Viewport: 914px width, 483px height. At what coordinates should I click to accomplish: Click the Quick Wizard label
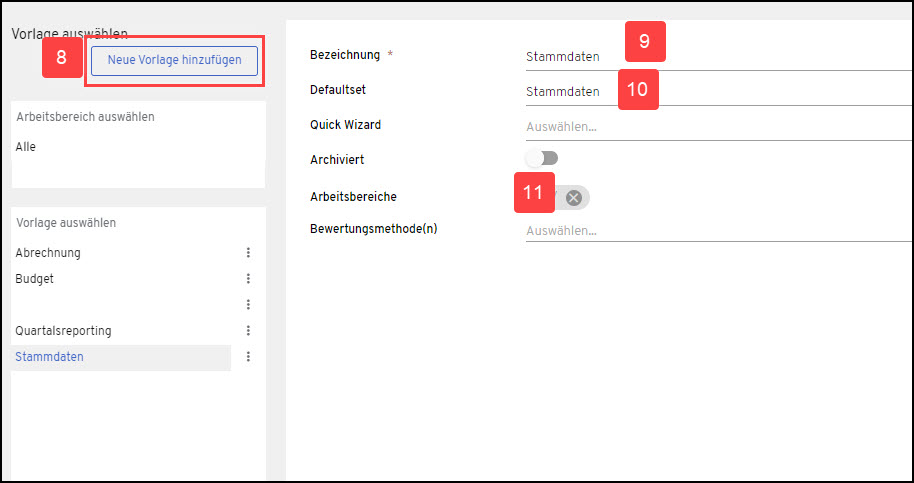(x=346, y=124)
